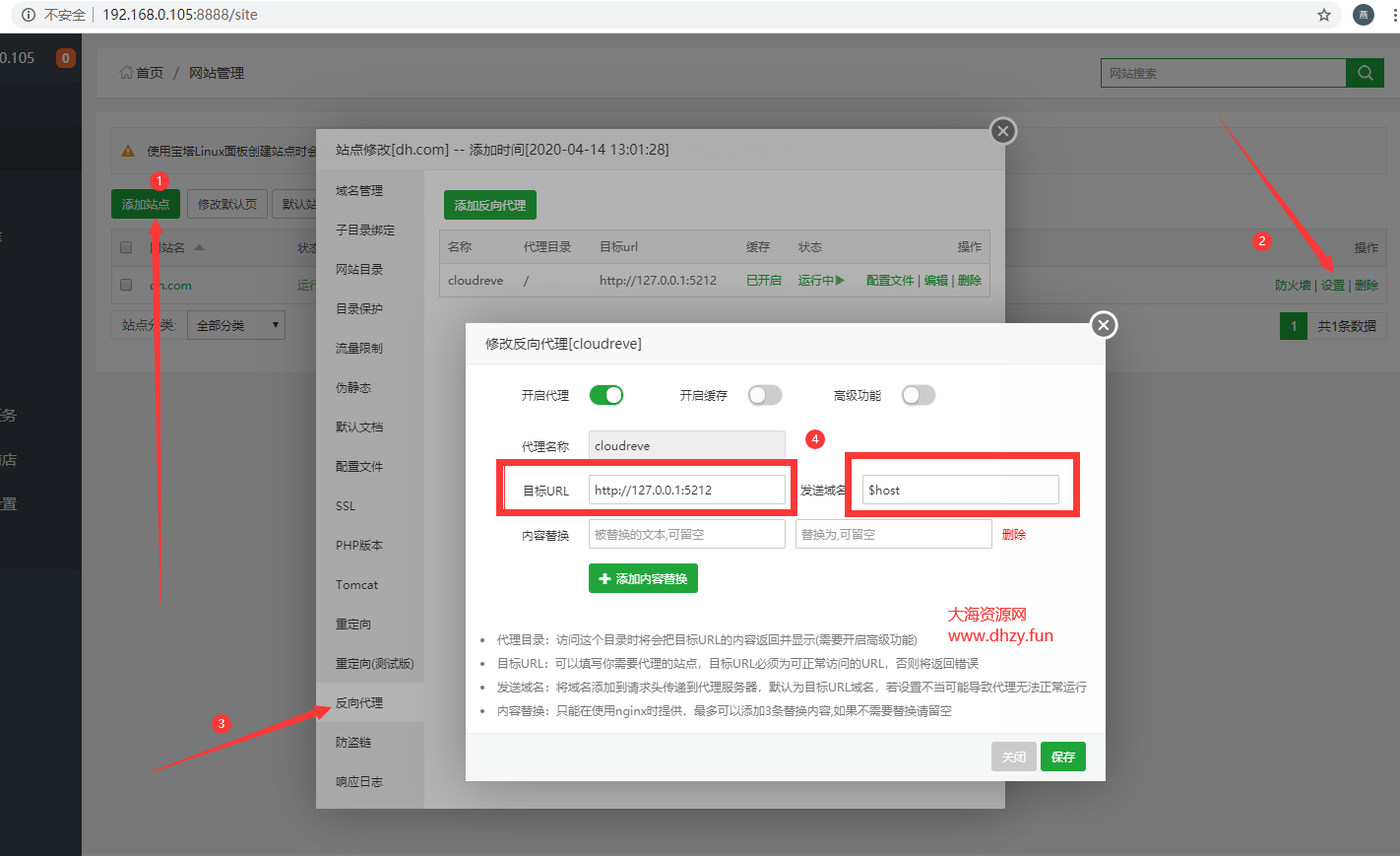This screenshot has width=1400, height=856.
Task: Click the browser bookmark star icon
Action: point(1324,15)
